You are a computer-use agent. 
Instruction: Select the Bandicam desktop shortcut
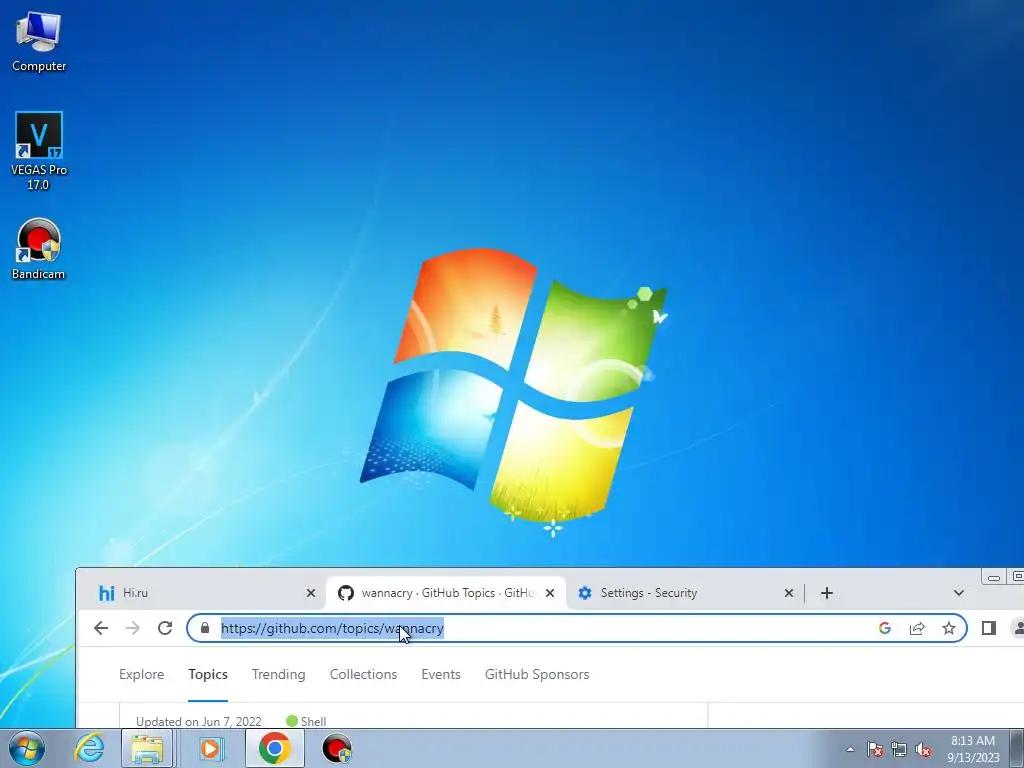(x=39, y=249)
